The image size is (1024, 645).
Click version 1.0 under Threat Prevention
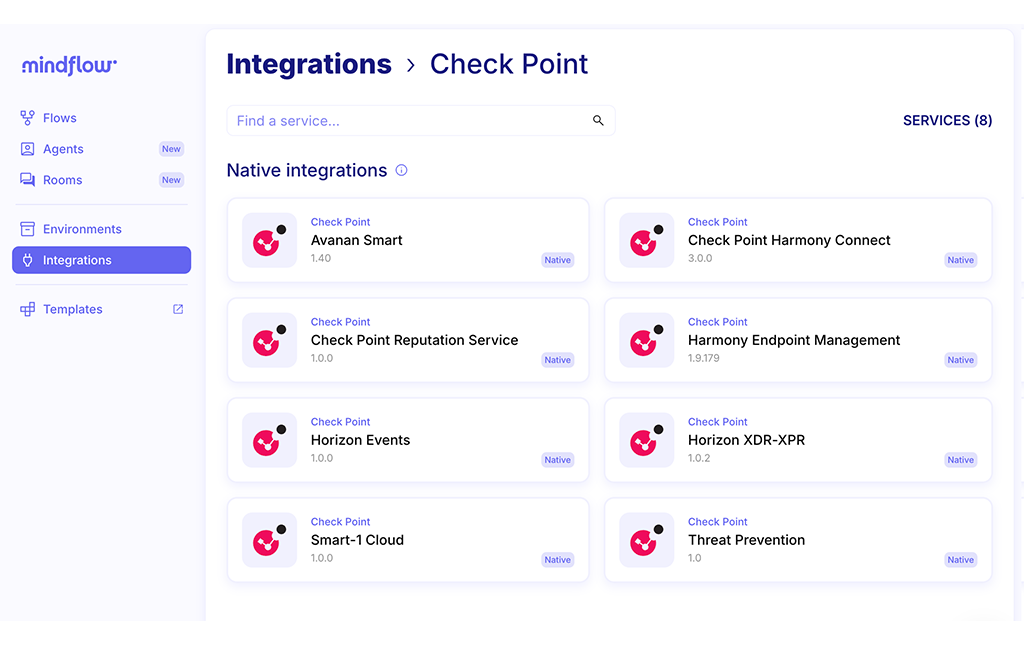pos(694,558)
